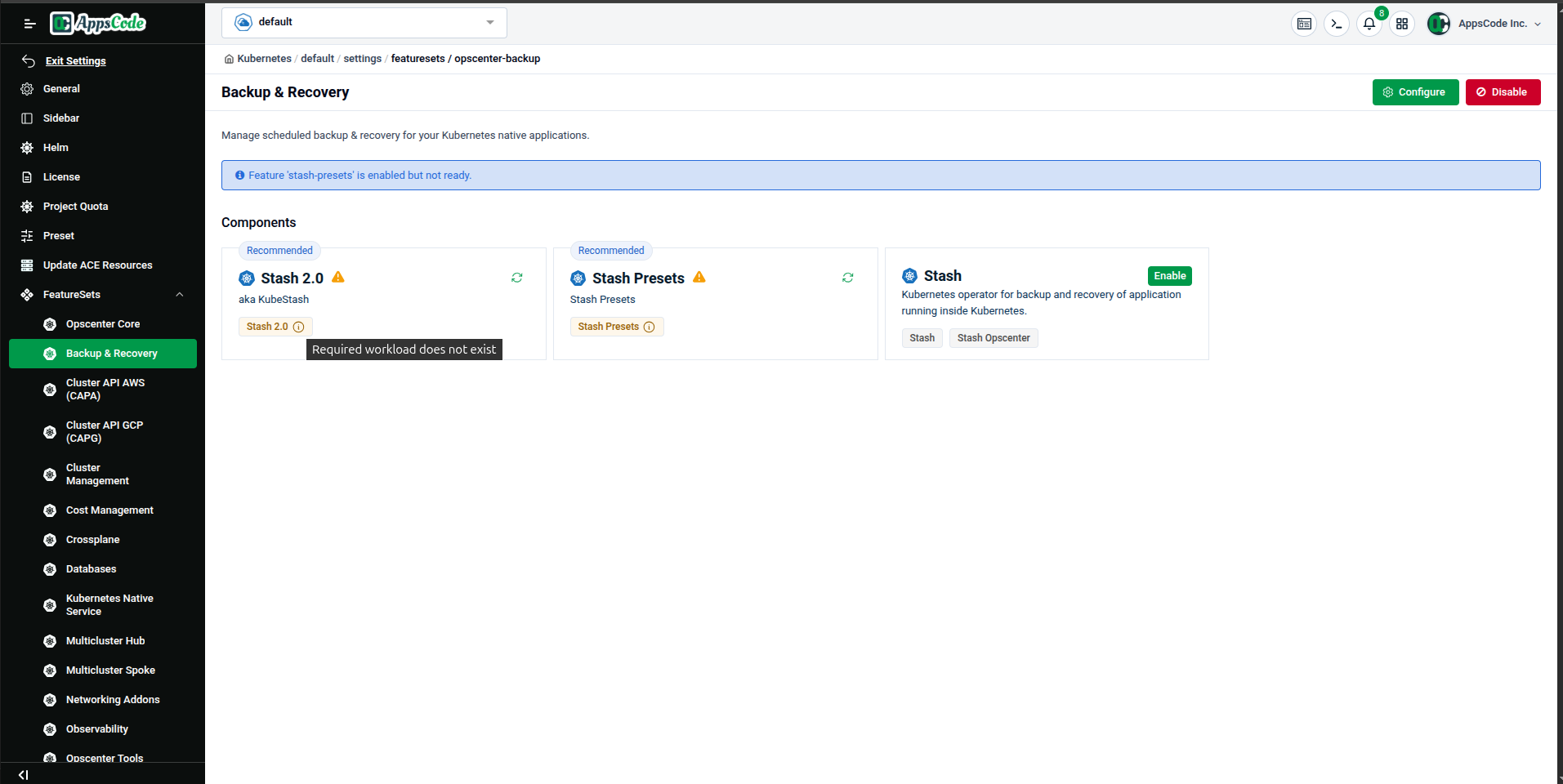1563x784 pixels.
Task: Enable the Stash operator component
Action: click(x=1169, y=276)
